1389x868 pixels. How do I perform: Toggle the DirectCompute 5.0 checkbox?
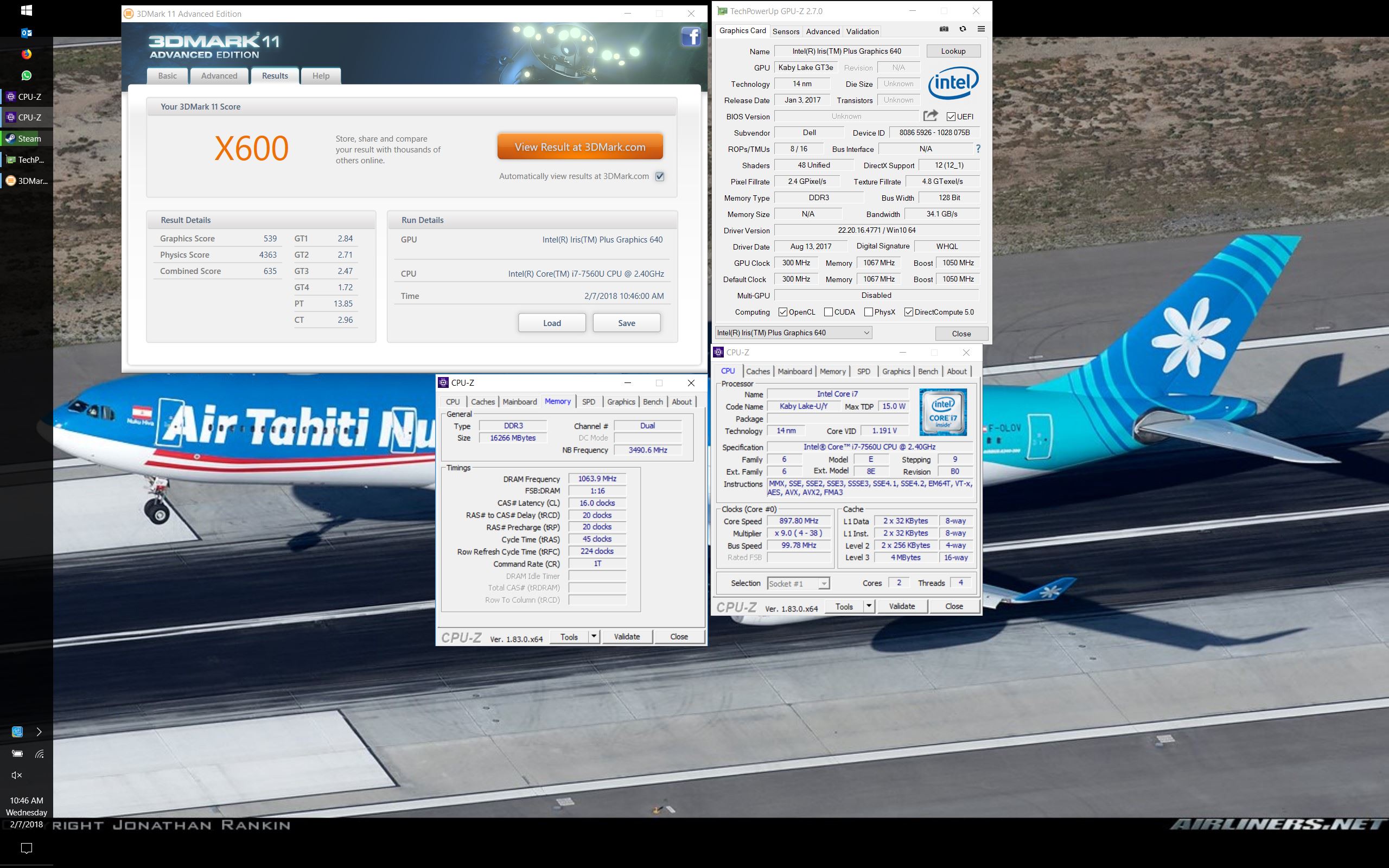tap(908, 312)
